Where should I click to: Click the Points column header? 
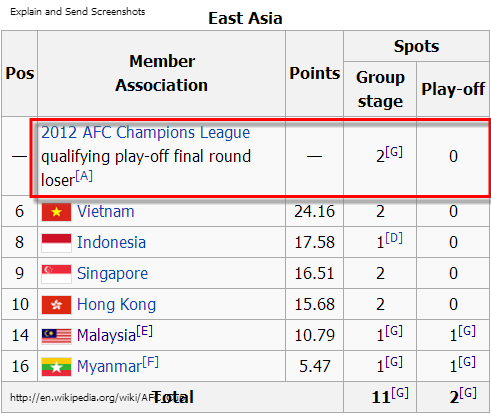(x=314, y=73)
